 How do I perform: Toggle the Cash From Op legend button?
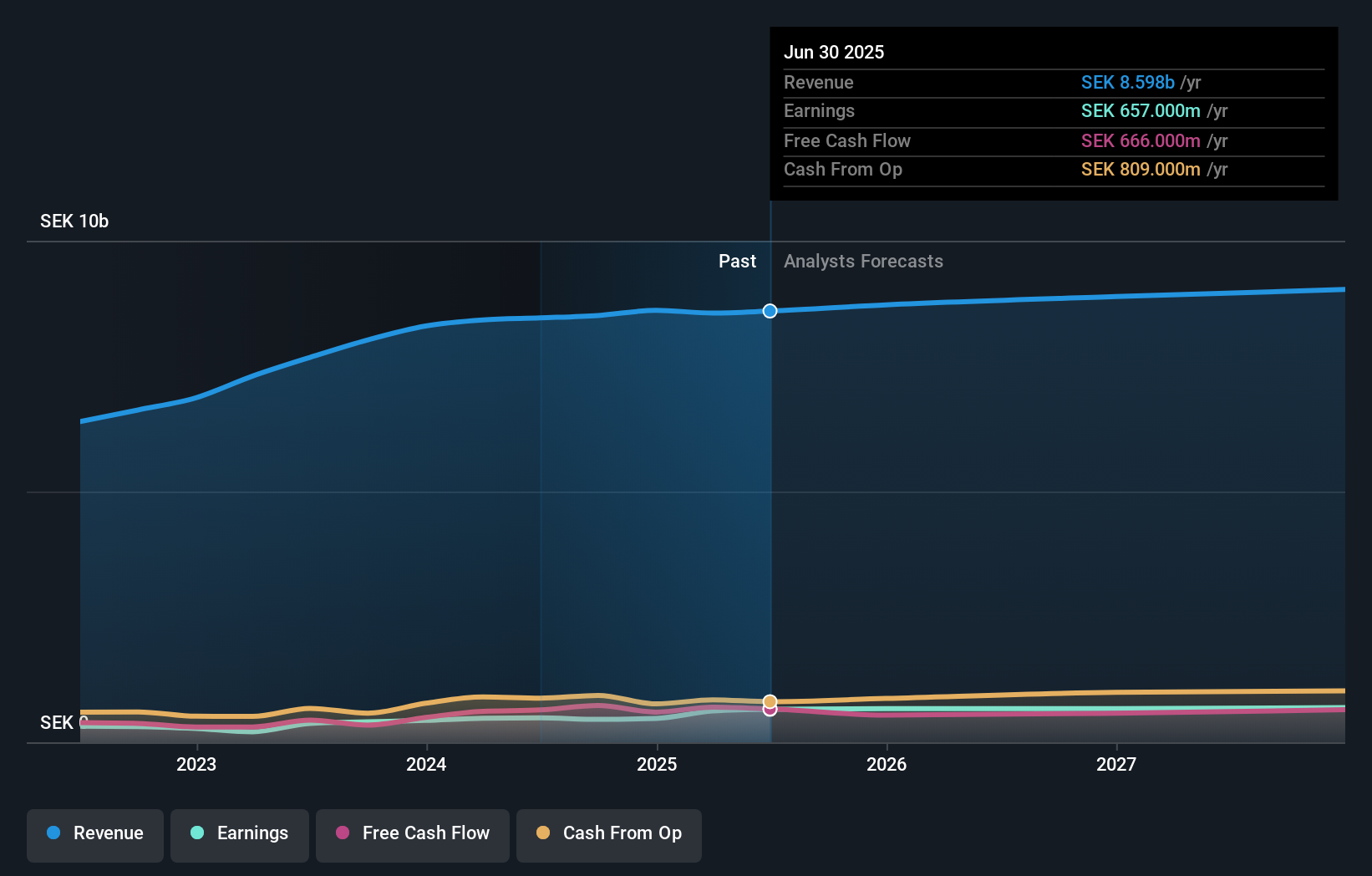click(609, 835)
